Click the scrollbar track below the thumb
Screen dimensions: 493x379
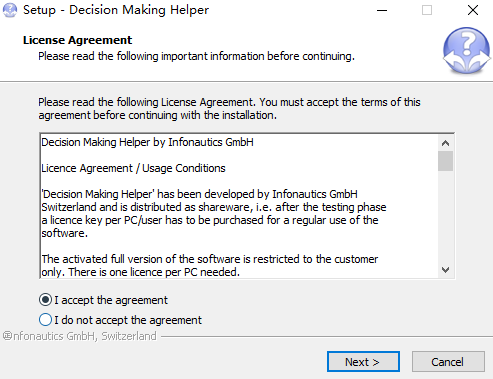coord(445,217)
